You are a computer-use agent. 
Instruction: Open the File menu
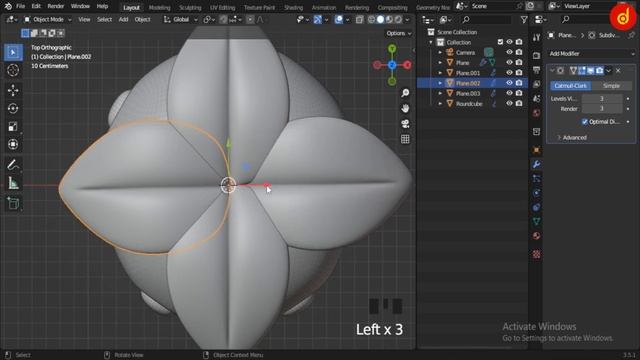click(20, 6)
